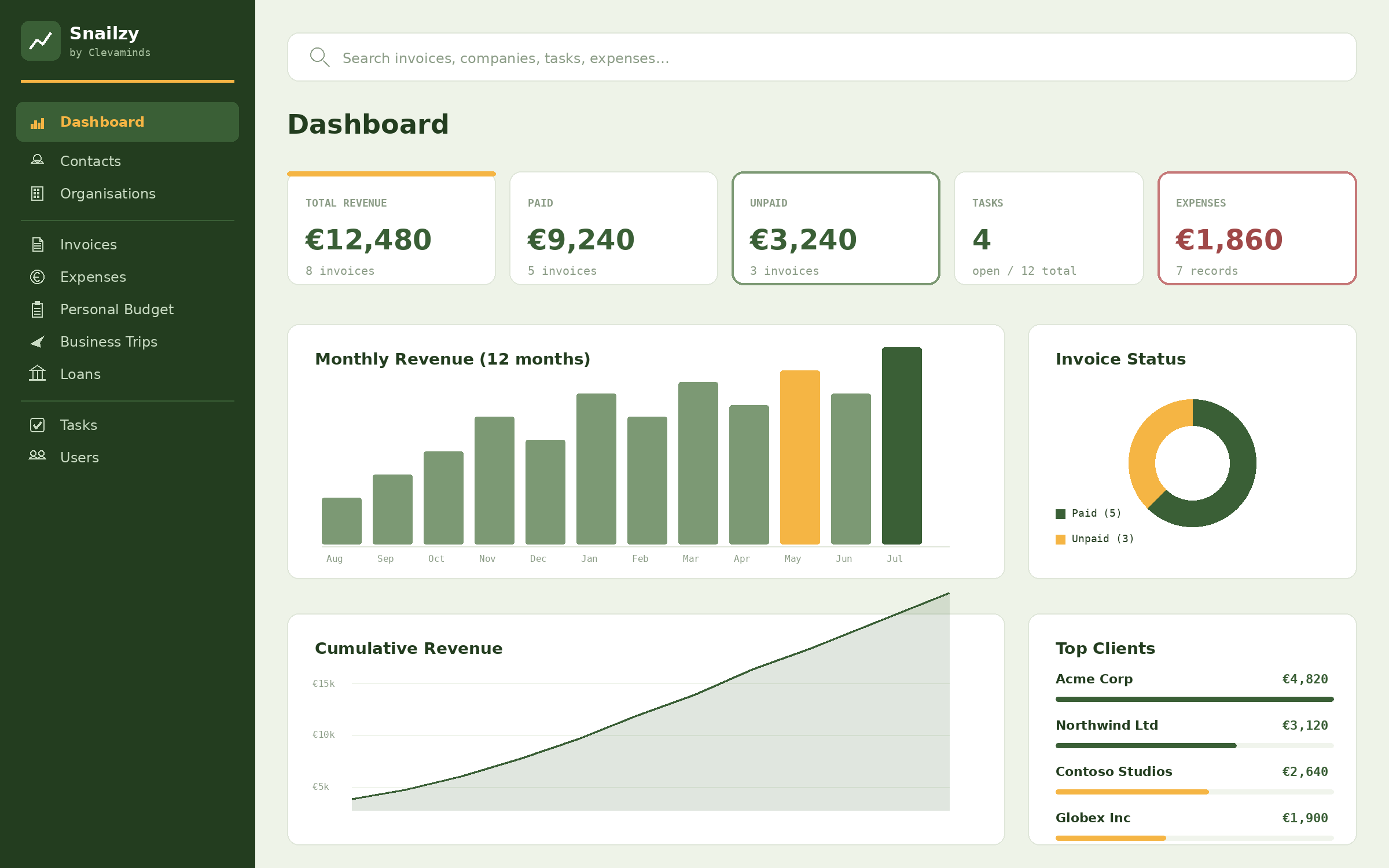Click the Personal Budget clipboard icon
1389x868 pixels.
38,310
